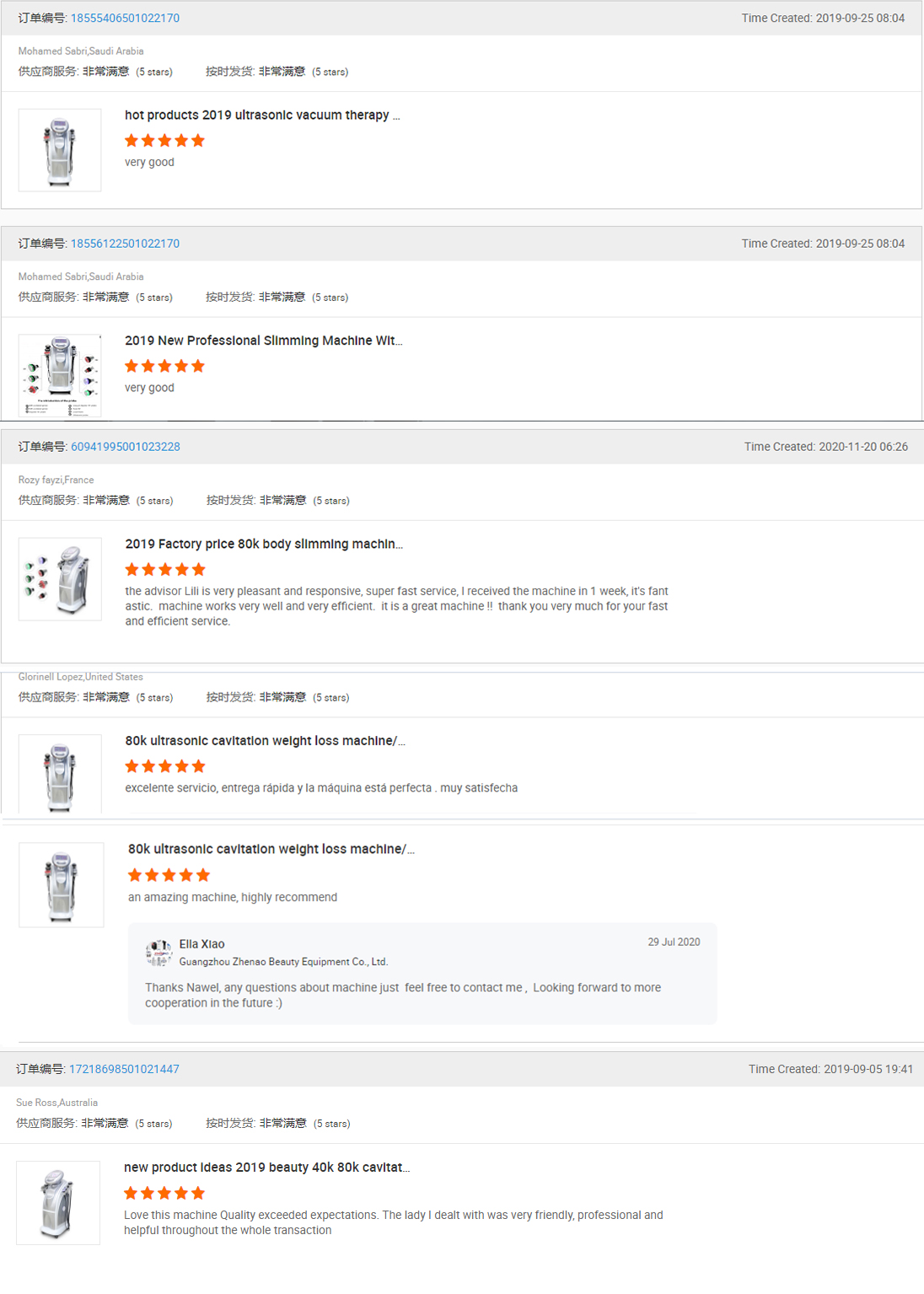Open hot products 2019 ultrasonic vacuum therapy thumbnail
Image resolution: width=924 pixels, height=1294 pixels.
click(60, 150)
